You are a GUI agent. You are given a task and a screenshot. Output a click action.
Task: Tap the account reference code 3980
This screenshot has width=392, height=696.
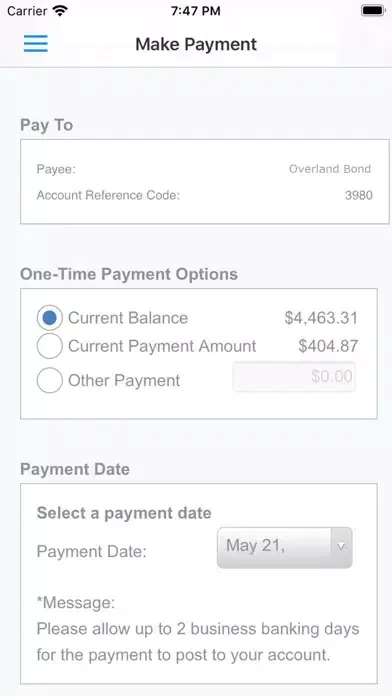pyautogui.click(x=359, y=195)
